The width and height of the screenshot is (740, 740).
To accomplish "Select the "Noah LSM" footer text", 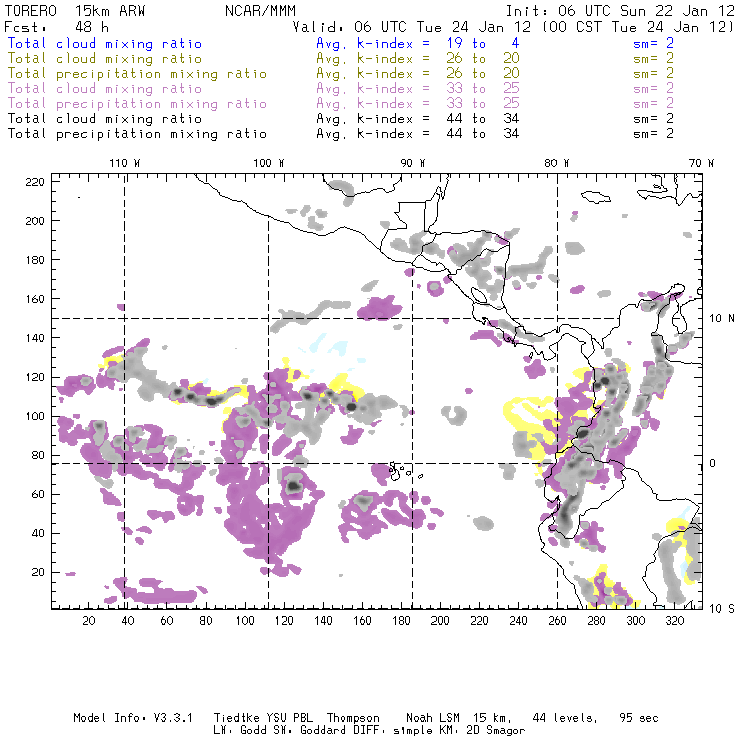I will pos(432,718).
